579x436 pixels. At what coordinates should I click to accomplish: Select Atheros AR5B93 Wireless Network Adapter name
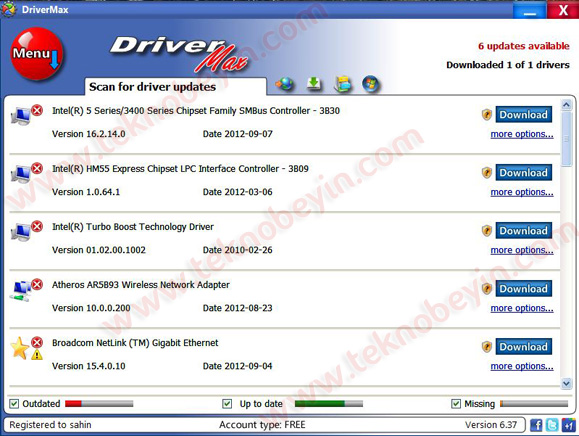click(141, 285)
